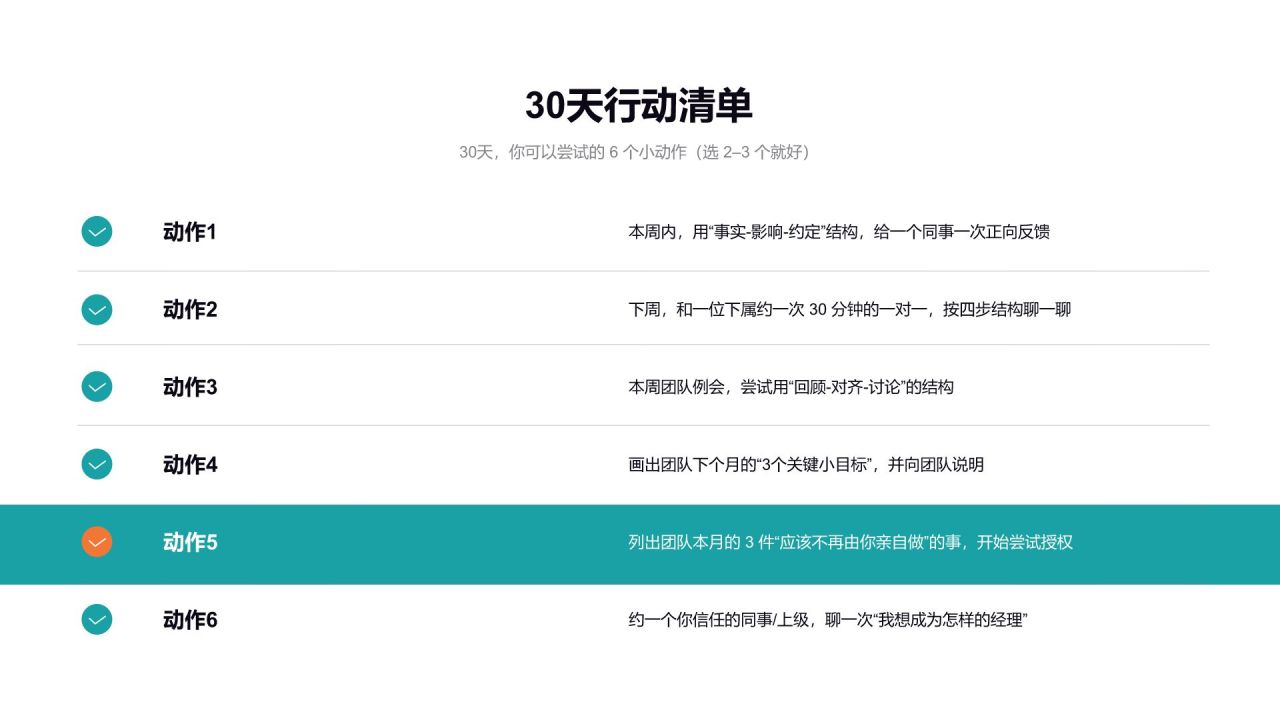This screenshot has width=1280, height=720.
Task: Select the 动作3 label
Action: (190, 387)
